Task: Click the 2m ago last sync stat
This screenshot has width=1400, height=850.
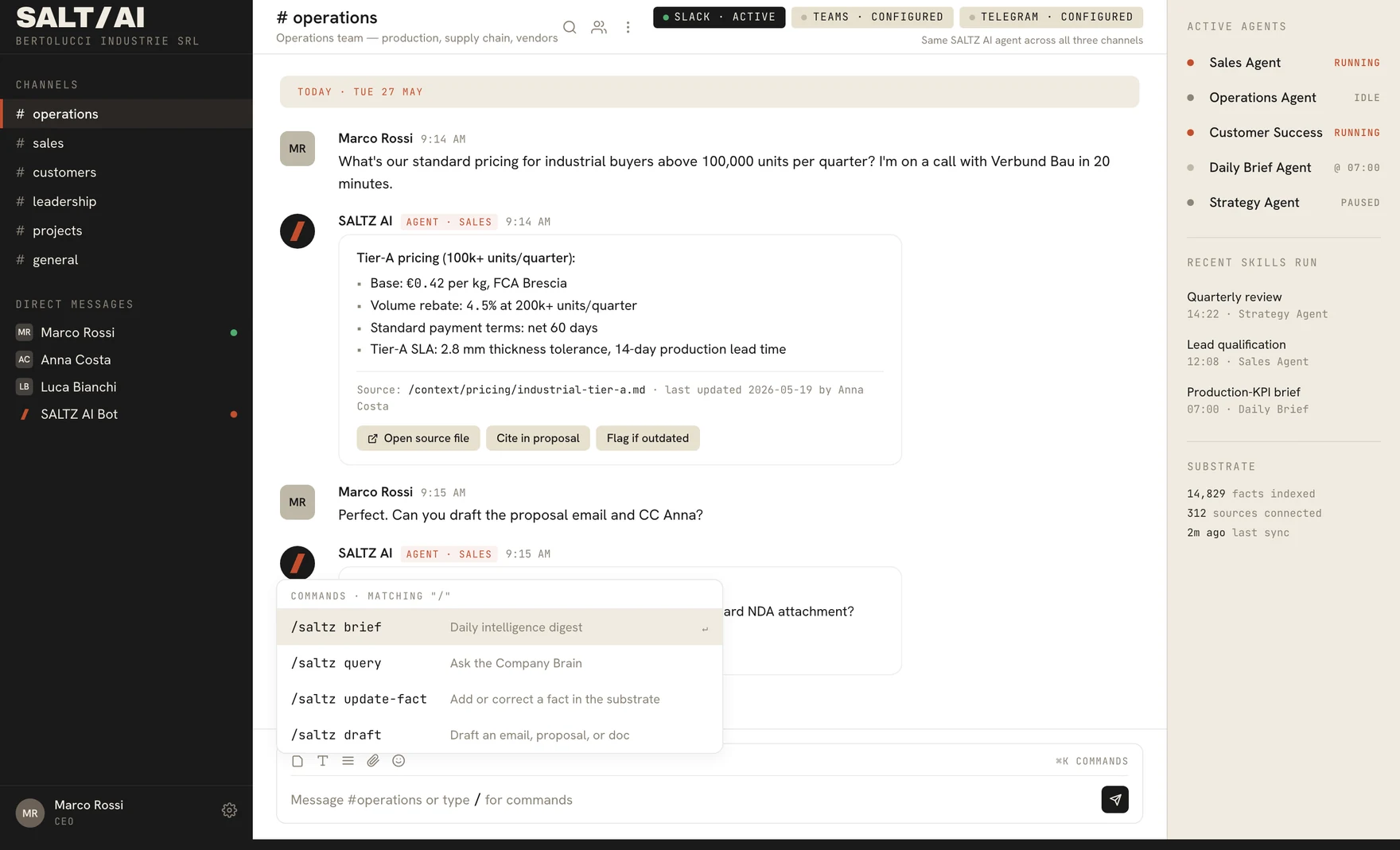Action: point(1238,533)
